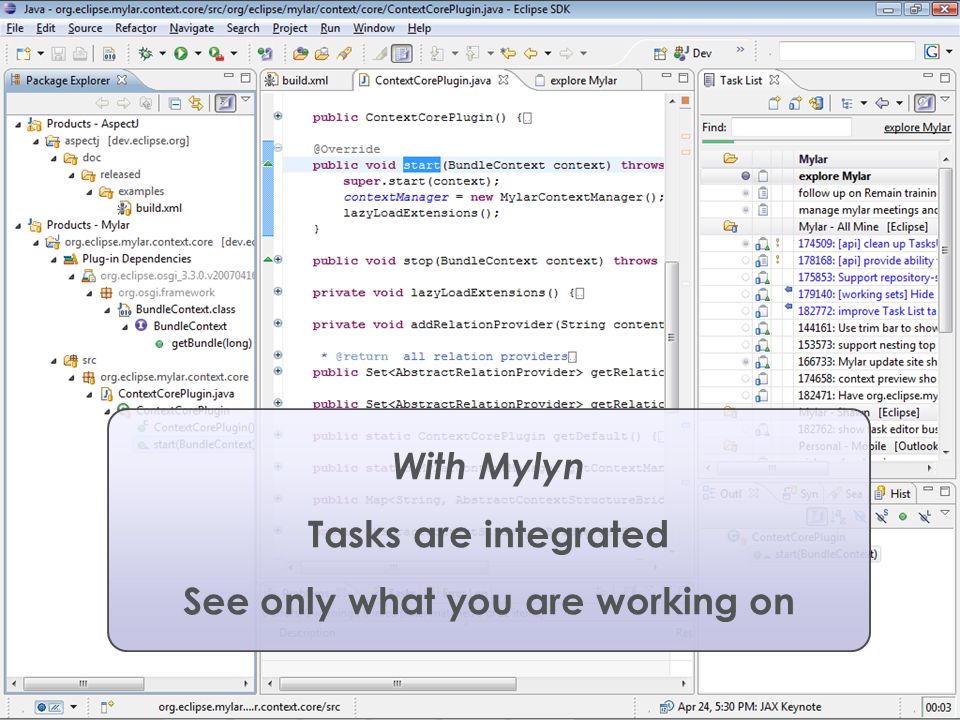Collapse the Plug-in Dependencies node
Screen dimensions: 960x720
click(54, 260)
